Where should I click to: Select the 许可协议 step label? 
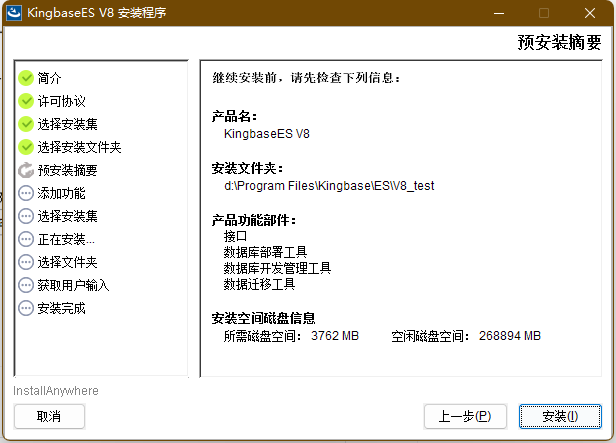[62, 101]
